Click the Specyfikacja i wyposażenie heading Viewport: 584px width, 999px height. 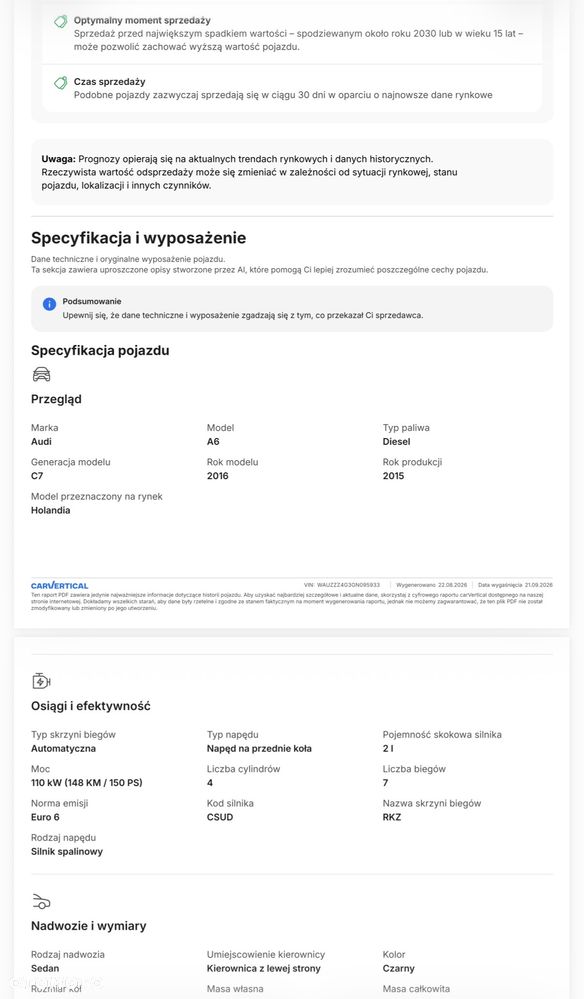pos(138,238)
